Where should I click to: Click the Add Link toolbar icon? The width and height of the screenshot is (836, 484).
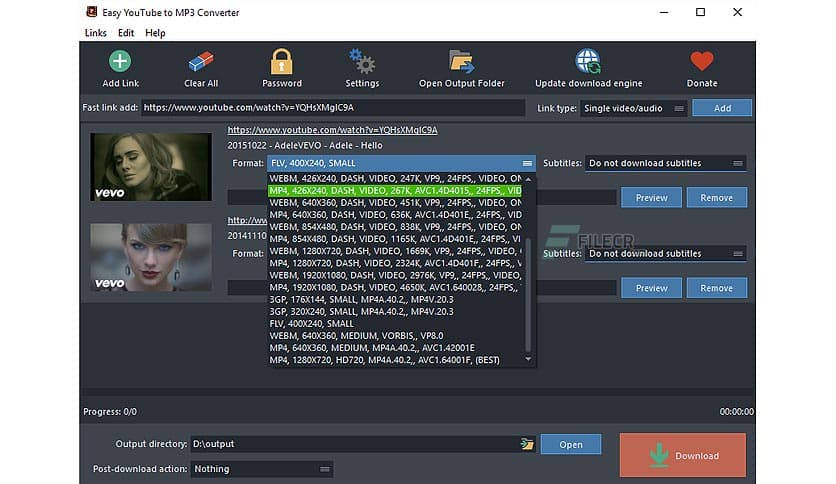tap(120, 61)
